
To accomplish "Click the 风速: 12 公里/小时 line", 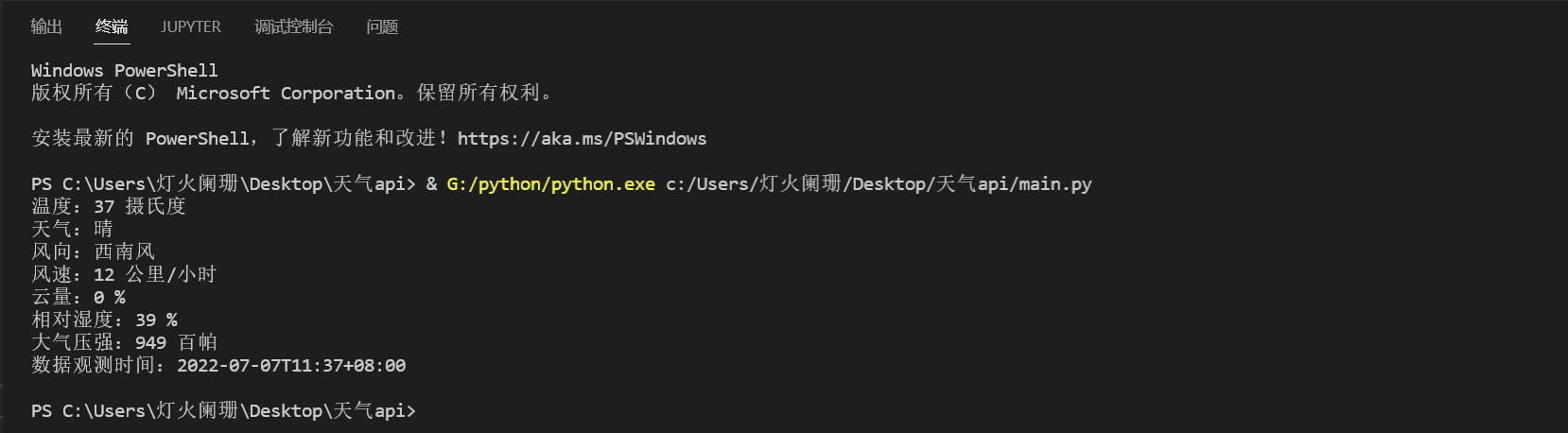I will pos(124,275).
